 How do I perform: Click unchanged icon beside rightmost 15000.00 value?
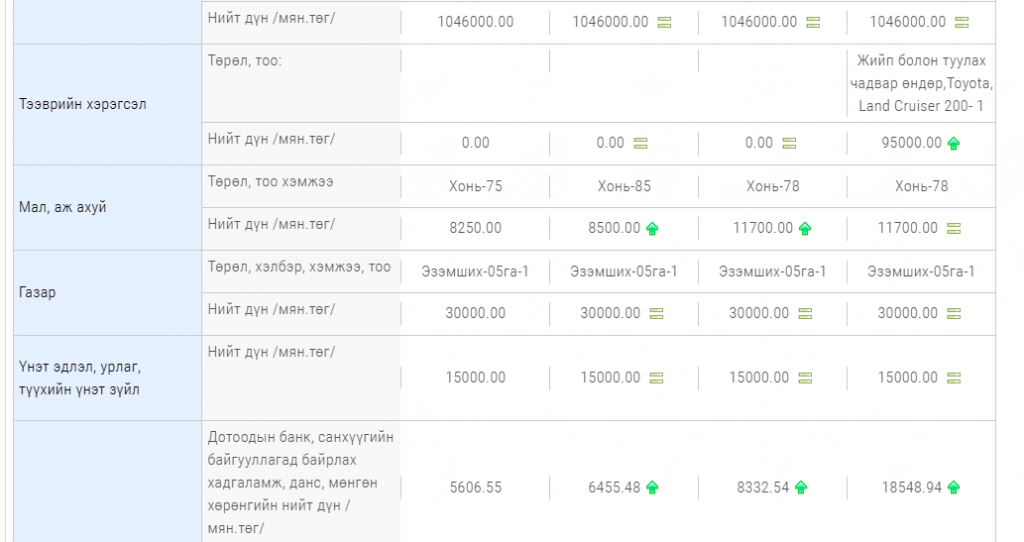[x=954, y=378]
